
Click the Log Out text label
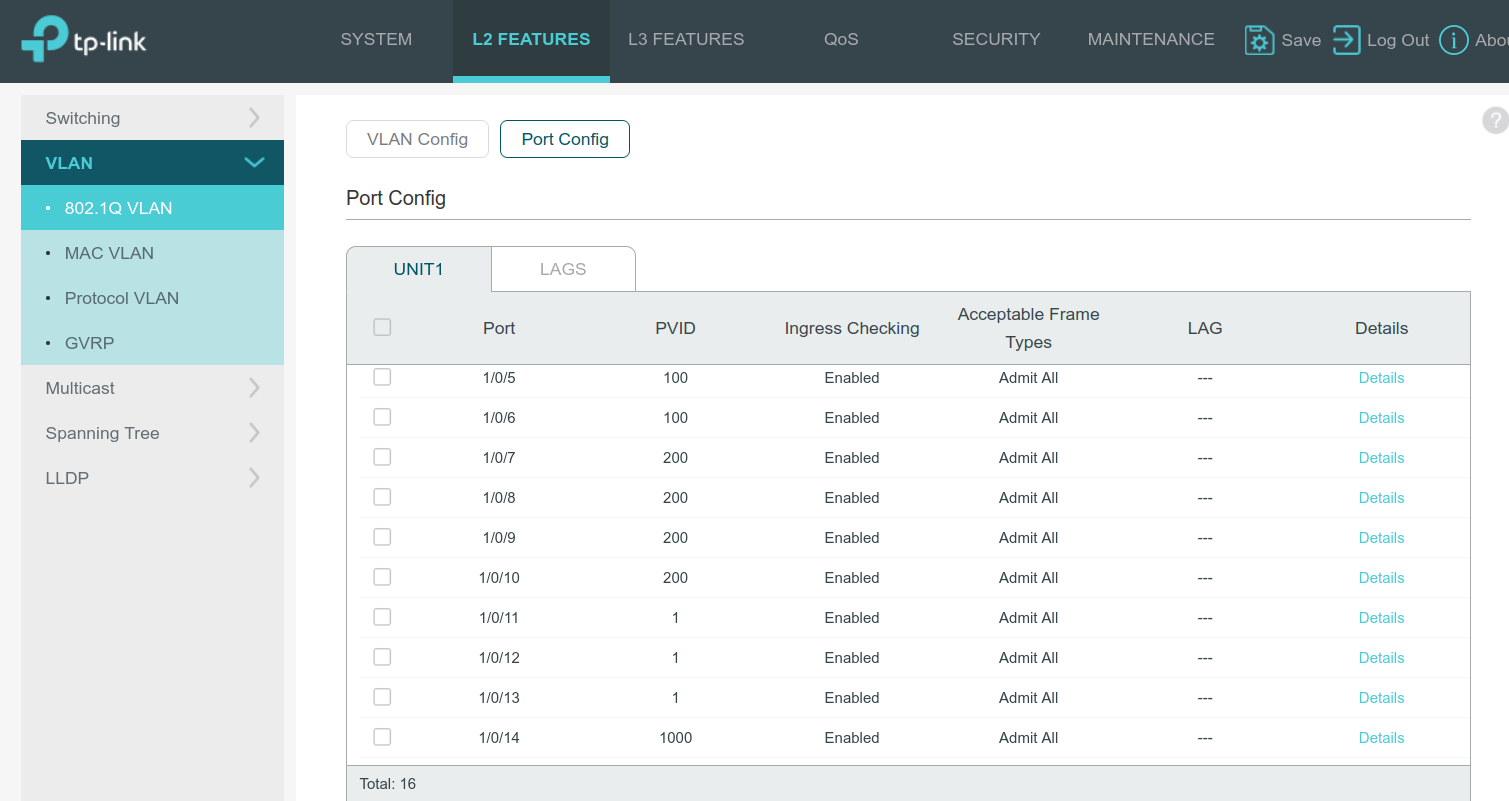point(1398,40)
